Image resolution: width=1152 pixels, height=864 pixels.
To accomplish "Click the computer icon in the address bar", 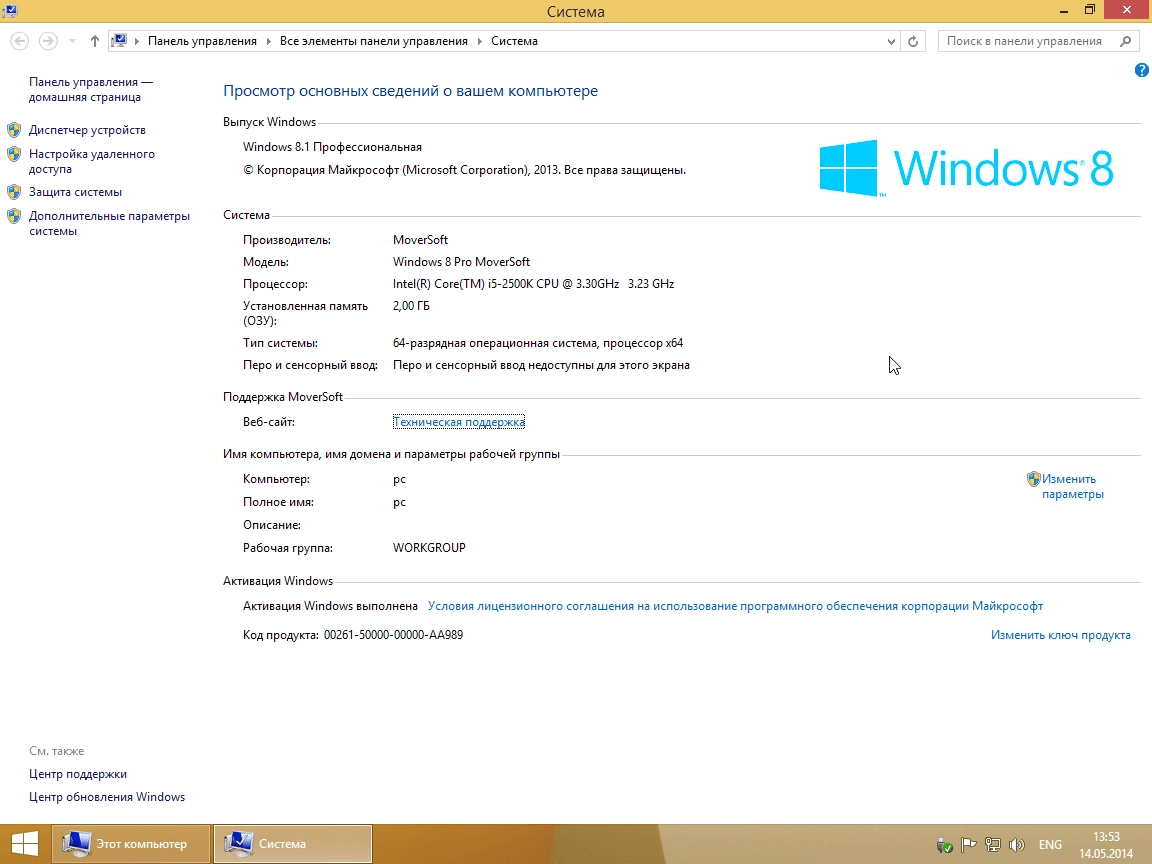I will click(119, 41).
